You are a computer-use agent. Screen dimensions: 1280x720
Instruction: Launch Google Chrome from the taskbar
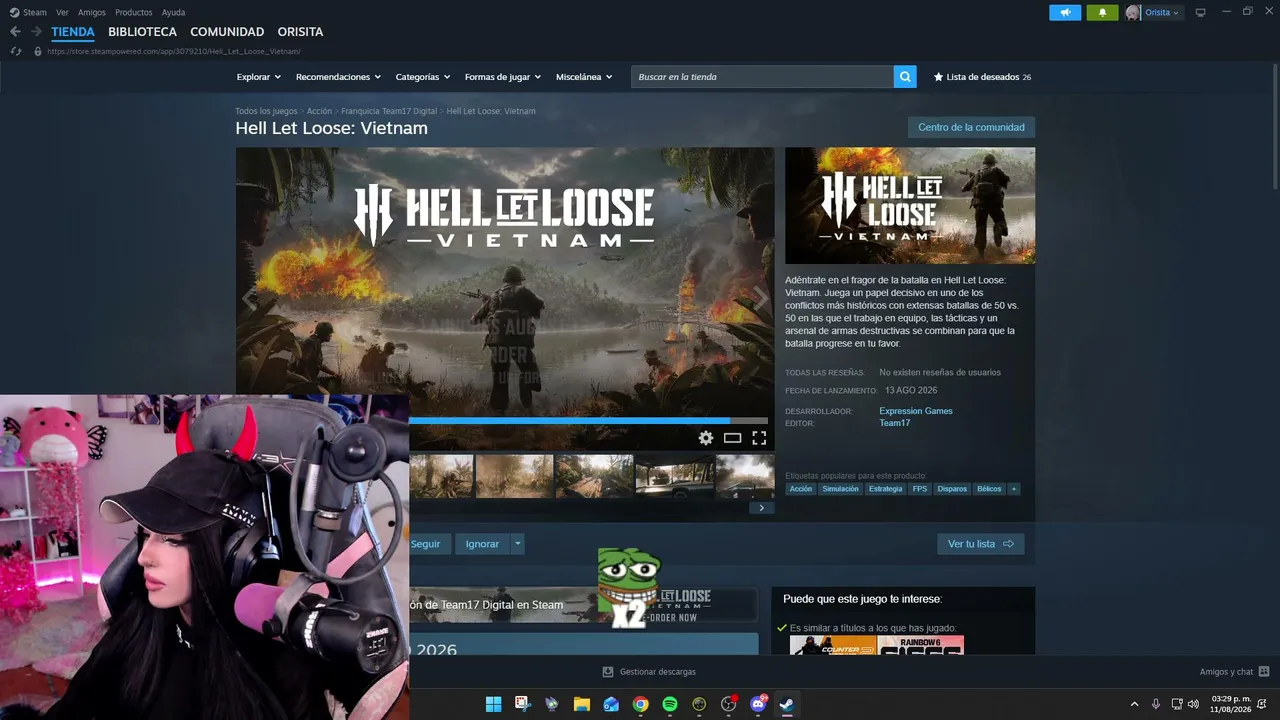640,704
